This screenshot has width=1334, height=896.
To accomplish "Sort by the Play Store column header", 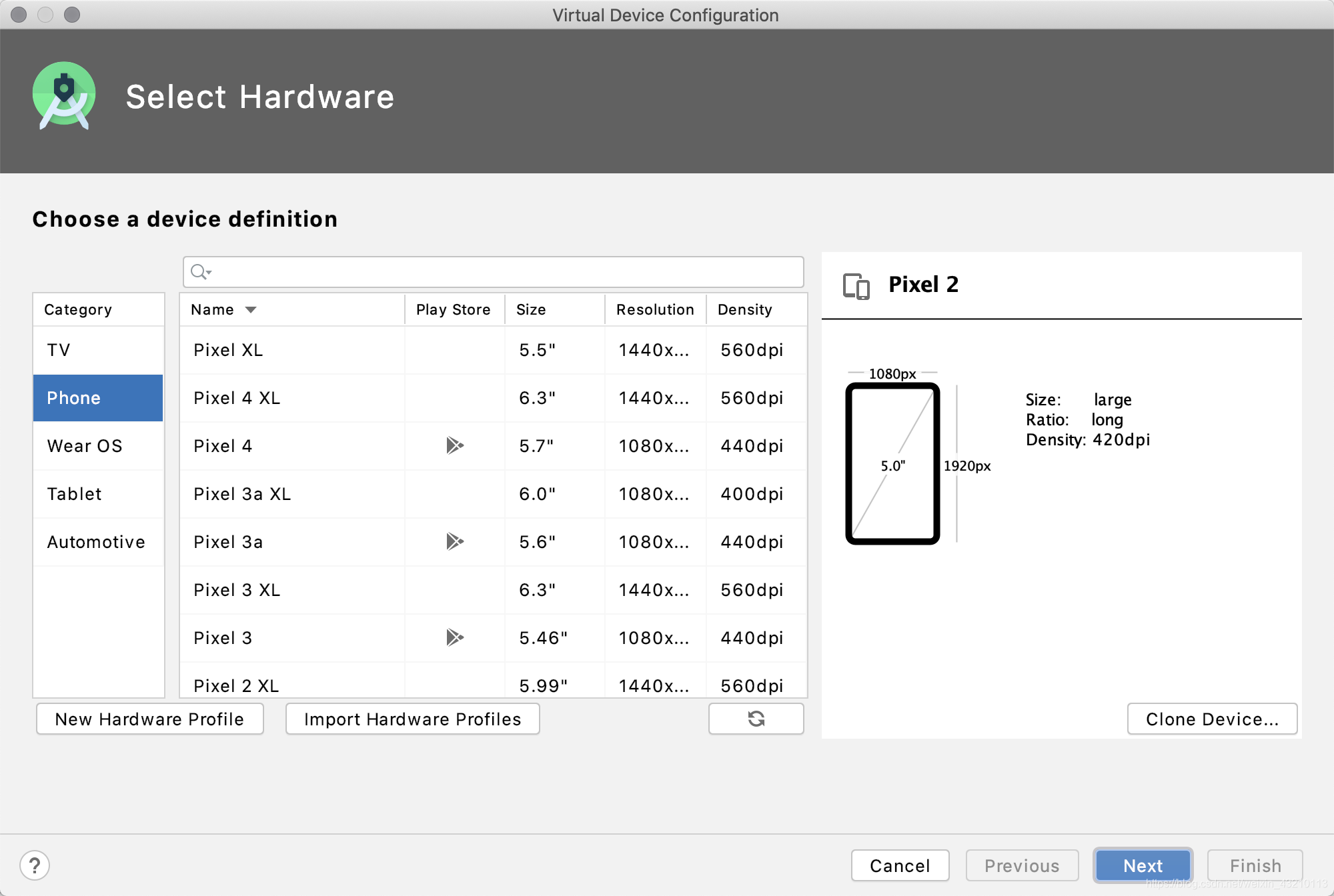I will (x=454, y=309).
